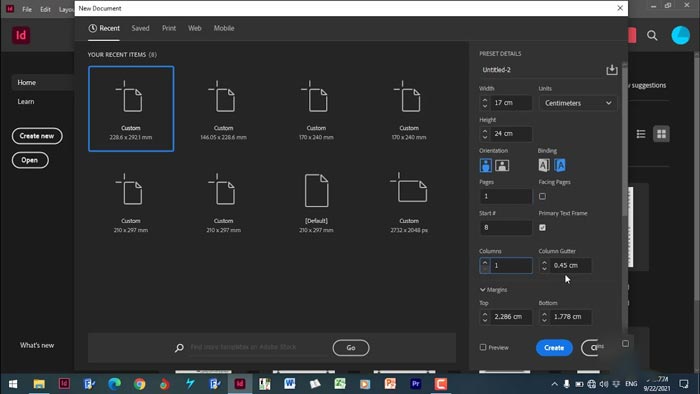Open the Units dropdown showing Centimeters
The width and height of the screenshot is (700, 394).
578,103
